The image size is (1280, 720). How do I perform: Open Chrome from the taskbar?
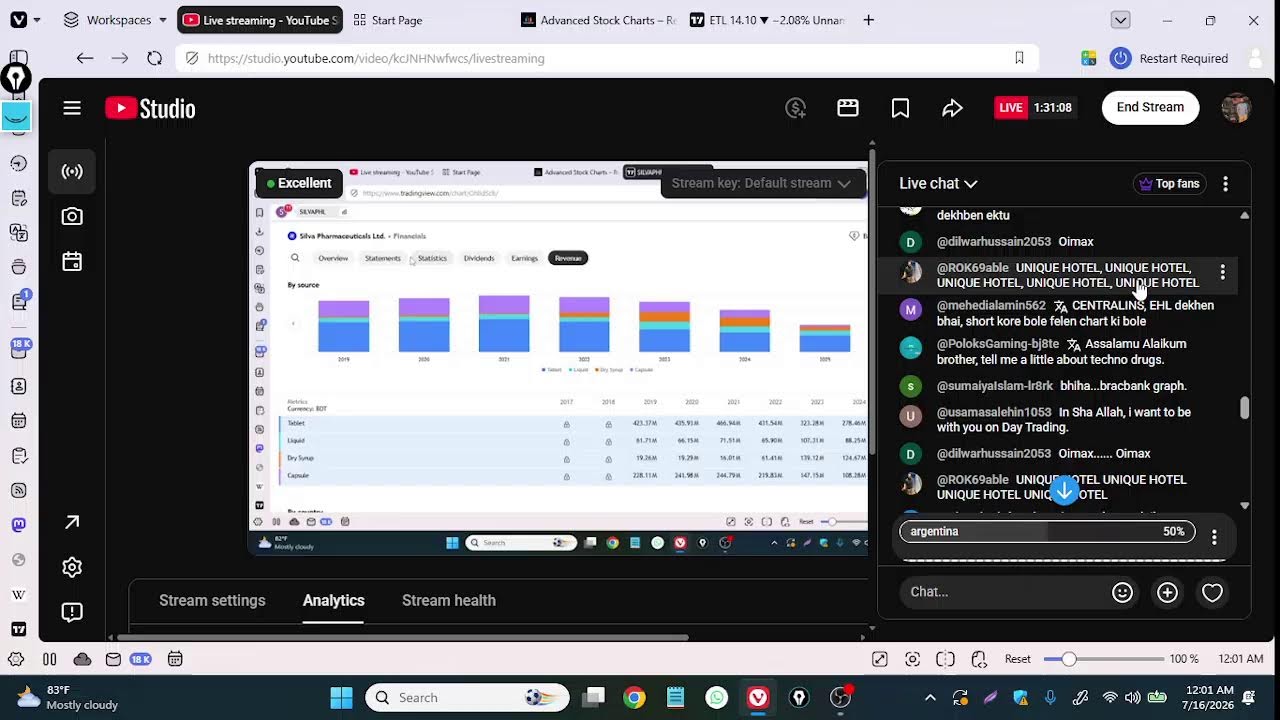(x=634, y=698)
